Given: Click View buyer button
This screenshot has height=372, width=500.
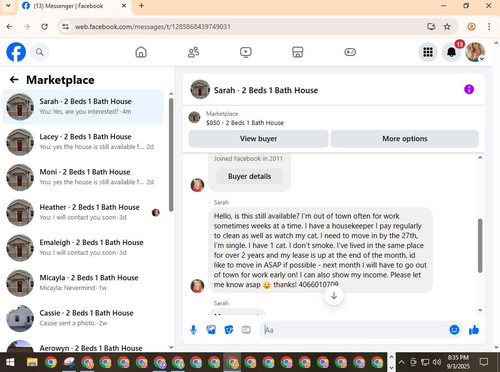Looking at the screenshot, I should (x=258, y=139).
